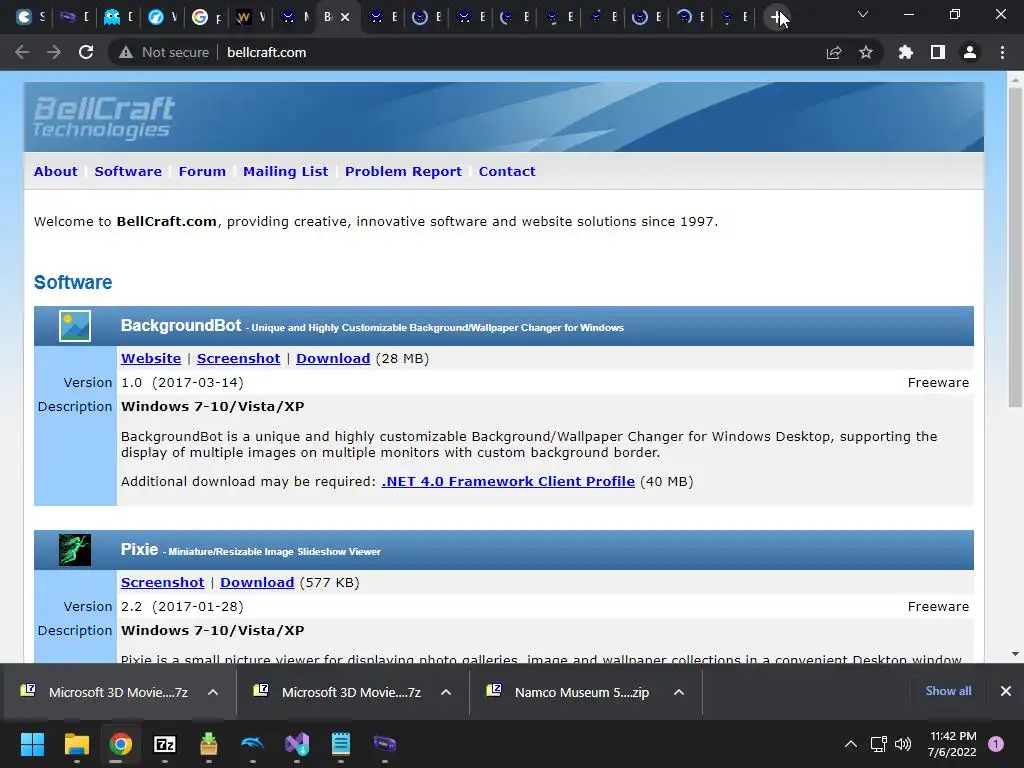Click Freeware label in BackgroundBot row
Screen dimensions: 1024x768
[938, 383]
